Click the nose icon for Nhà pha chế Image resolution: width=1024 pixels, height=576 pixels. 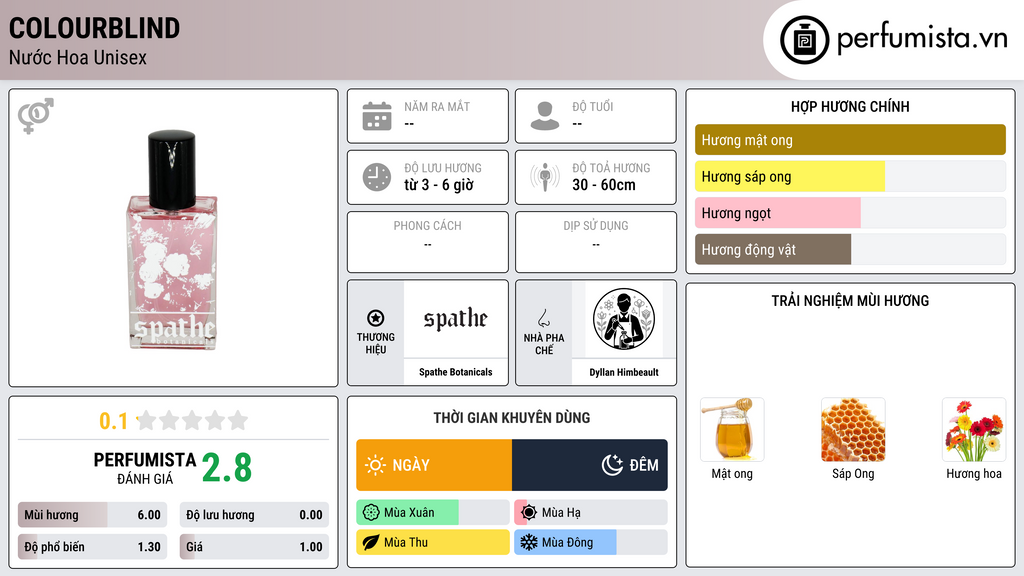click(x=543, y=318)
